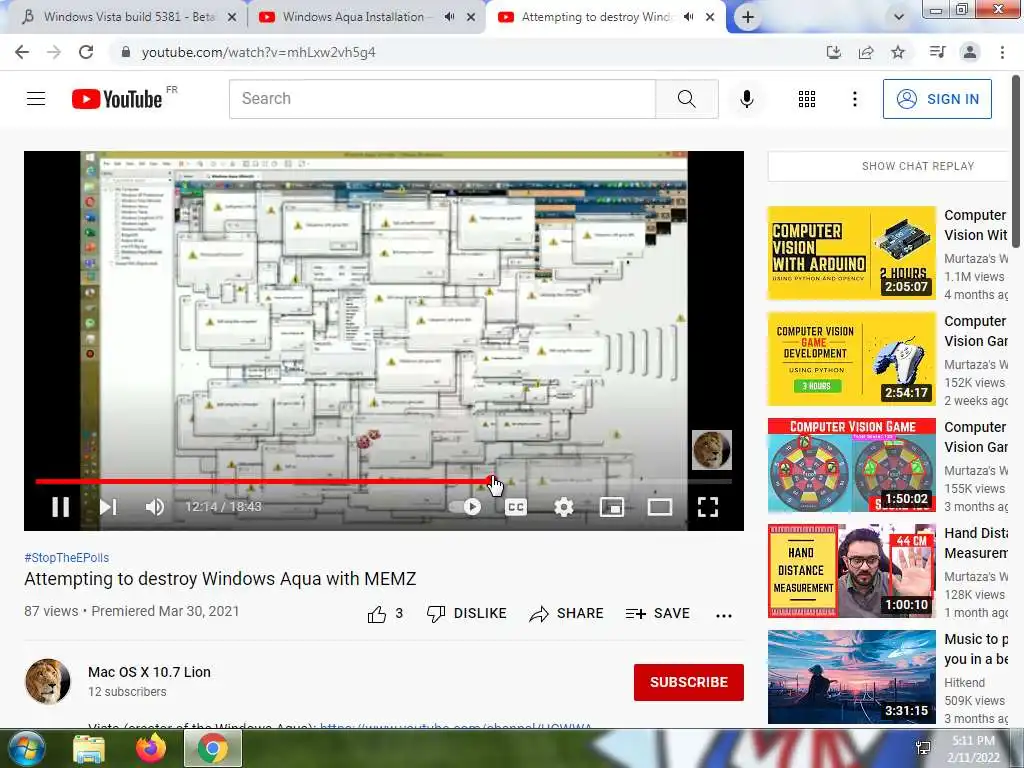The height and width of the screenshot is (768, 1024).
Task: Turn on closed captions (CC)
Action: click(516, 507)
